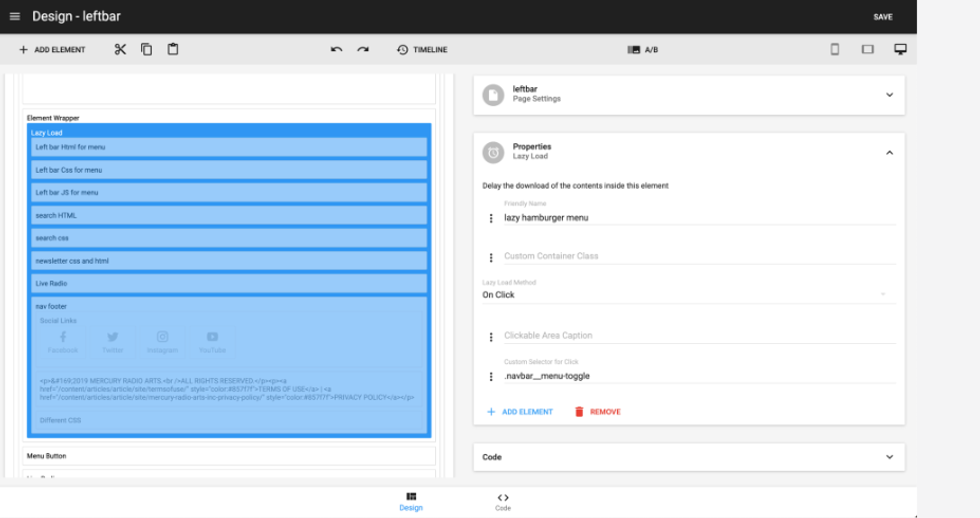Switch to the Code tab
This screenshot has height=518, width=980.
[502, 501]
